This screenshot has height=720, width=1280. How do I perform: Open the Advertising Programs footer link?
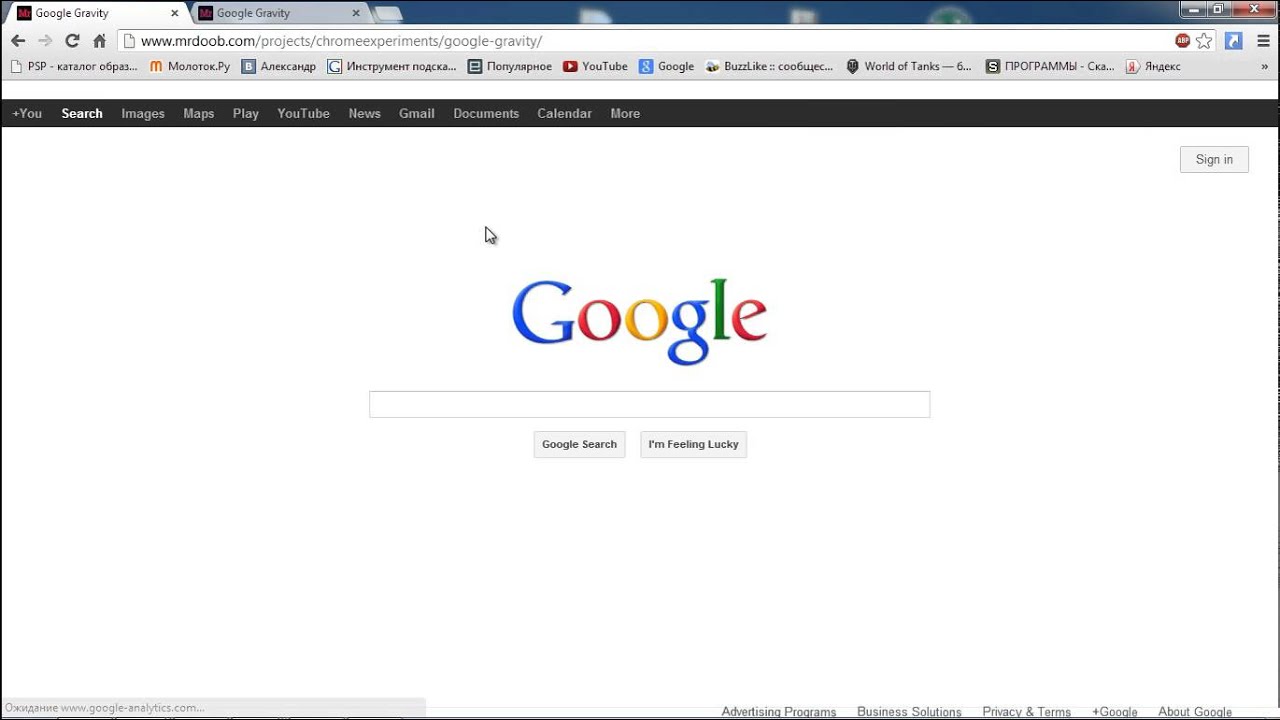779,712
